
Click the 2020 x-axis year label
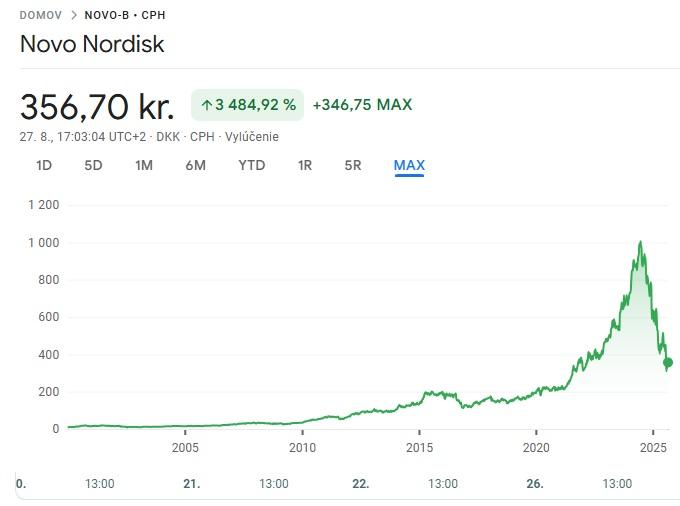[x=536, y=447]
